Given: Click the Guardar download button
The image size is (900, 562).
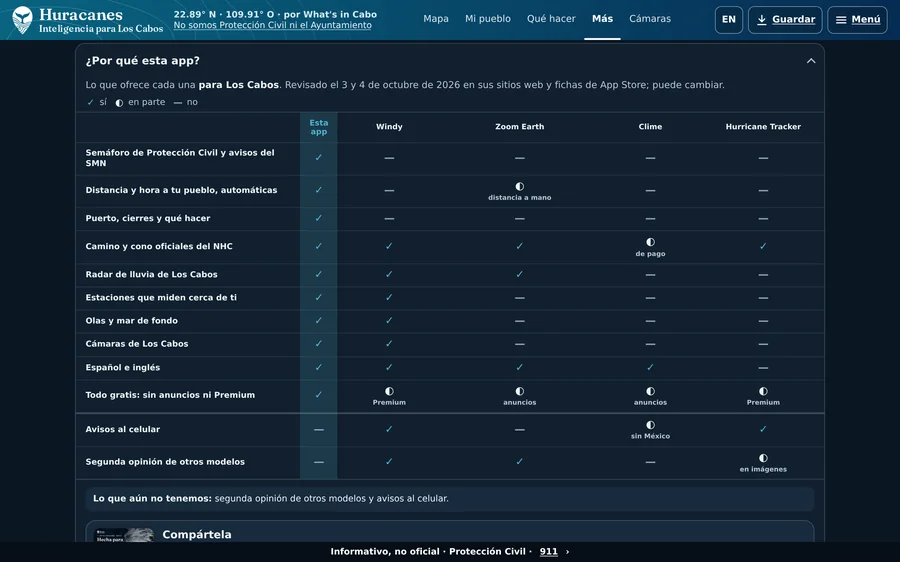Looking at the screenshot, I should pos(785,20).
